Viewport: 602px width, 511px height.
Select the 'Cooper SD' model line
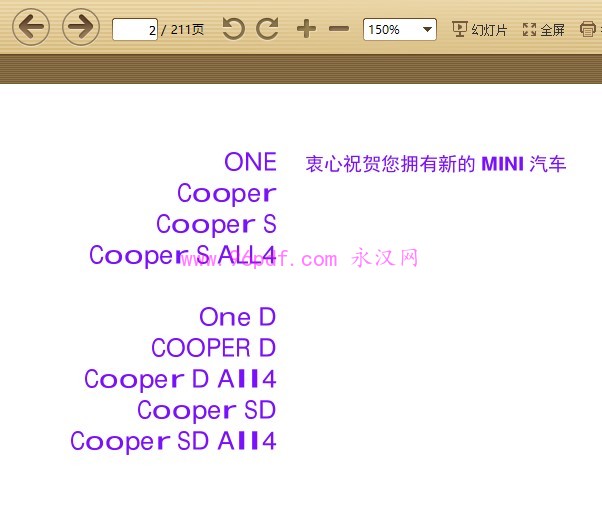point(207,410)
